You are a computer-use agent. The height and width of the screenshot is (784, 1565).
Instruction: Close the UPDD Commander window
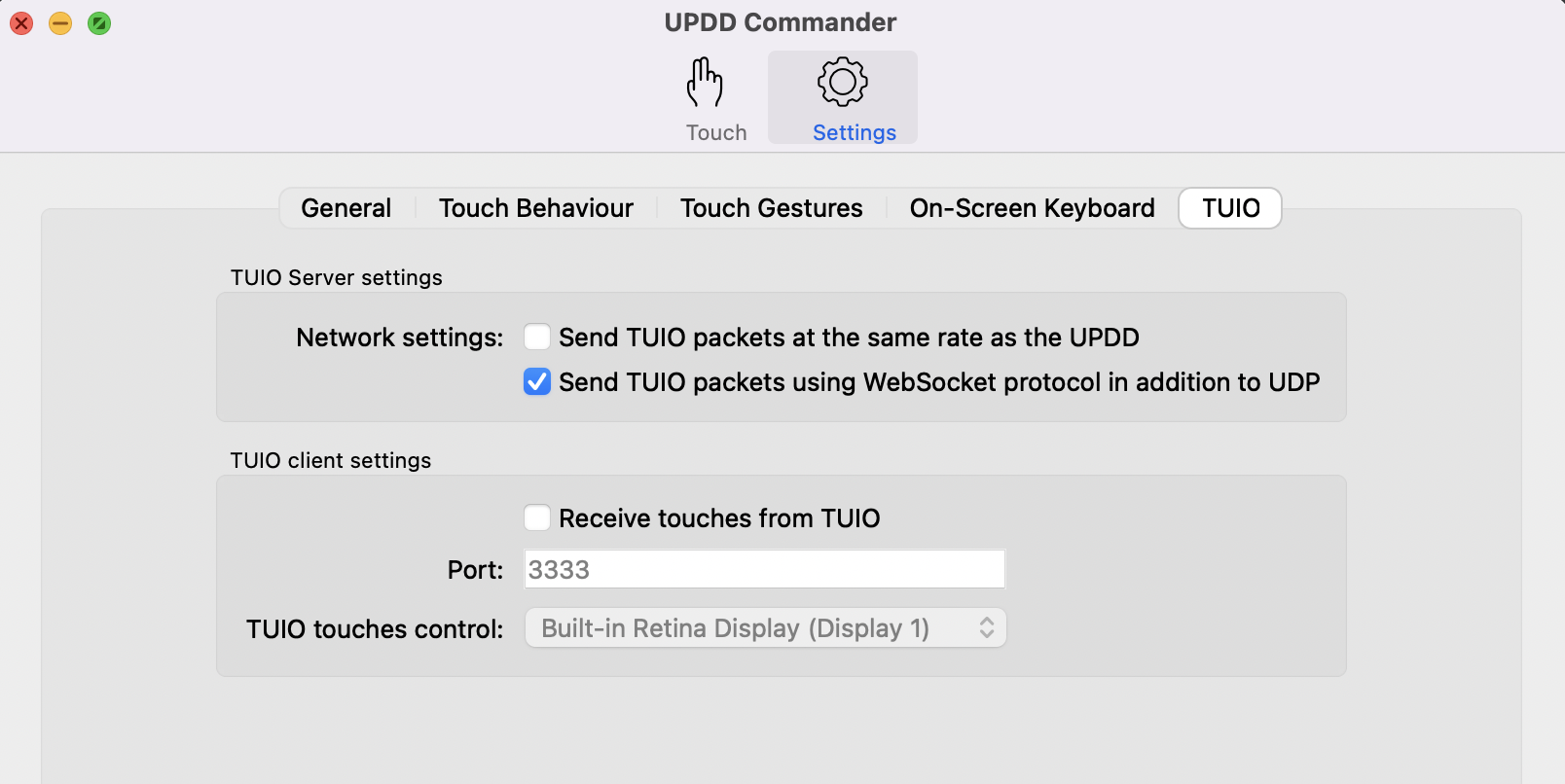pos(21,23)
